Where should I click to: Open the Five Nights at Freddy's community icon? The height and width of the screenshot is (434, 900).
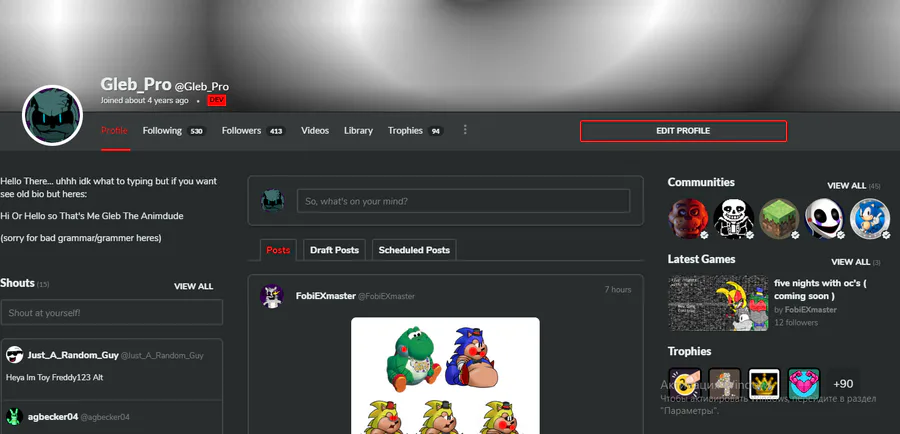tap(688, 219)
